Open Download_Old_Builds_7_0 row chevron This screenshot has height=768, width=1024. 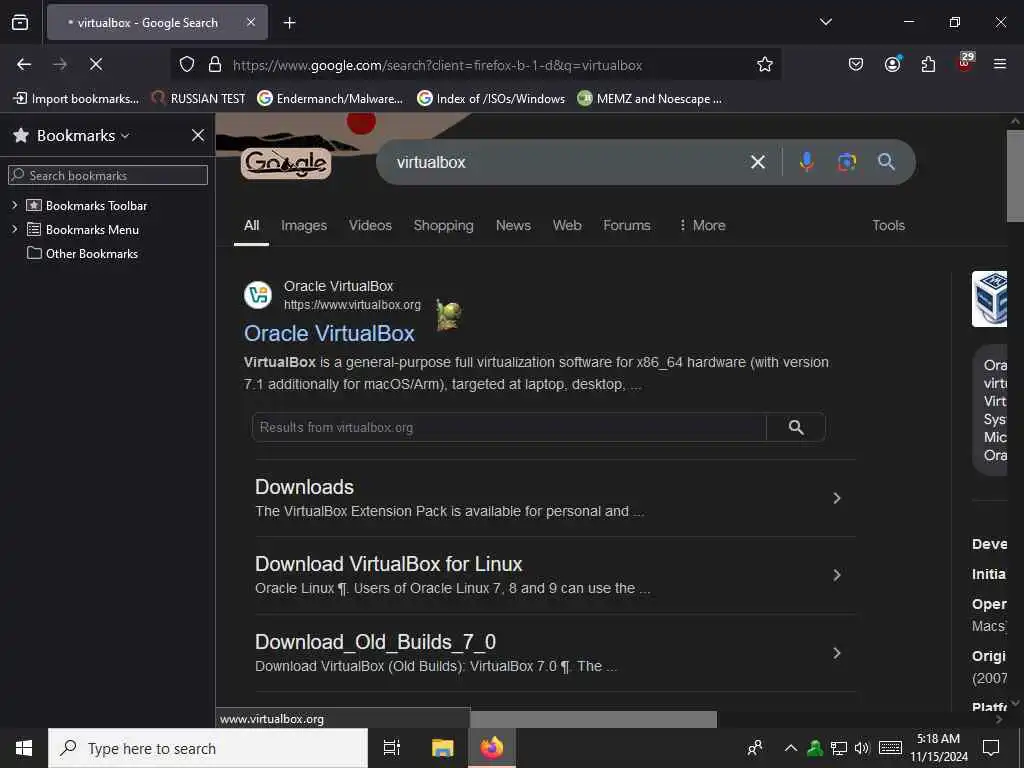point(837,653)
